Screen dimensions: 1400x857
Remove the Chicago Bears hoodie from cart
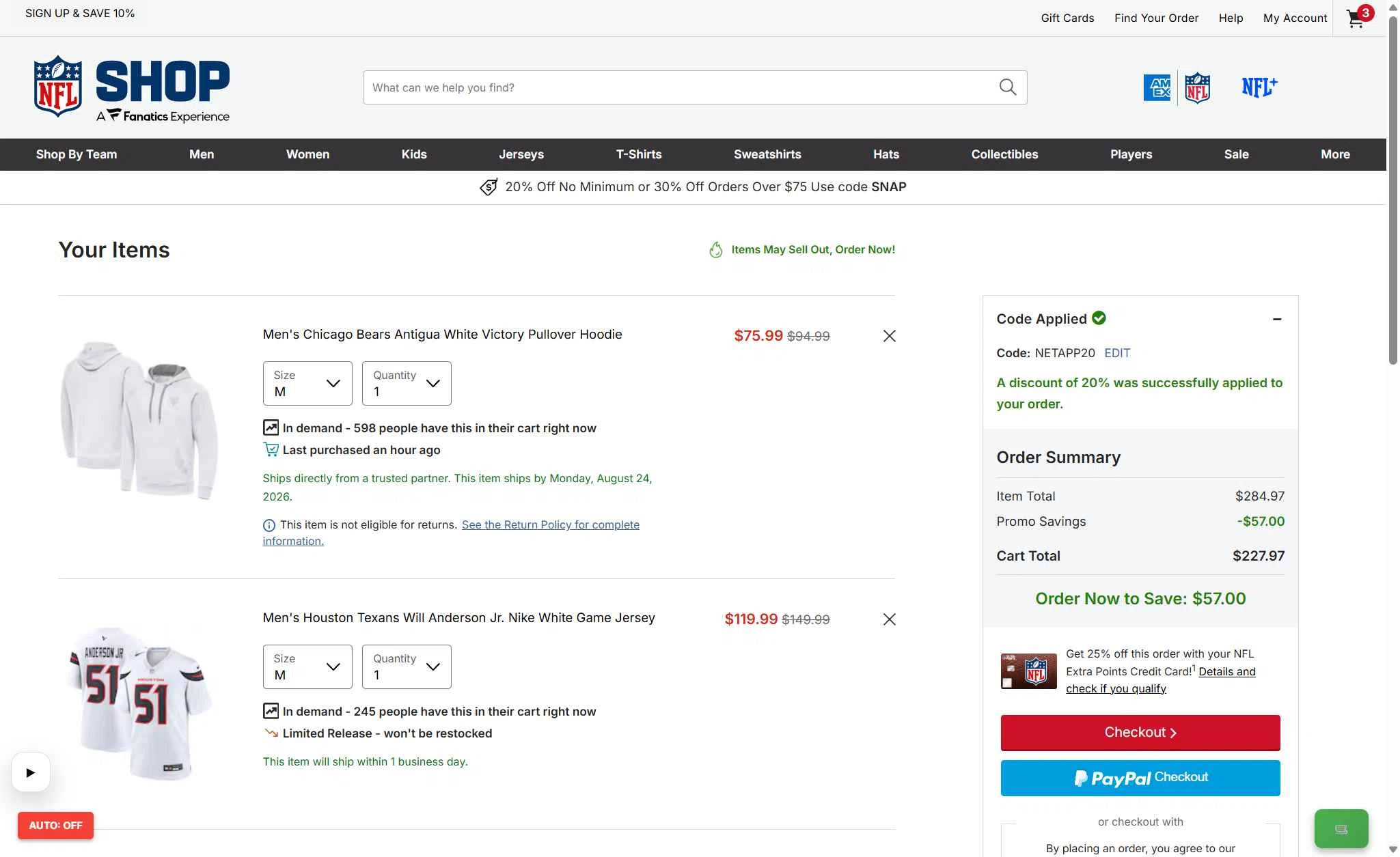[889, 336]
